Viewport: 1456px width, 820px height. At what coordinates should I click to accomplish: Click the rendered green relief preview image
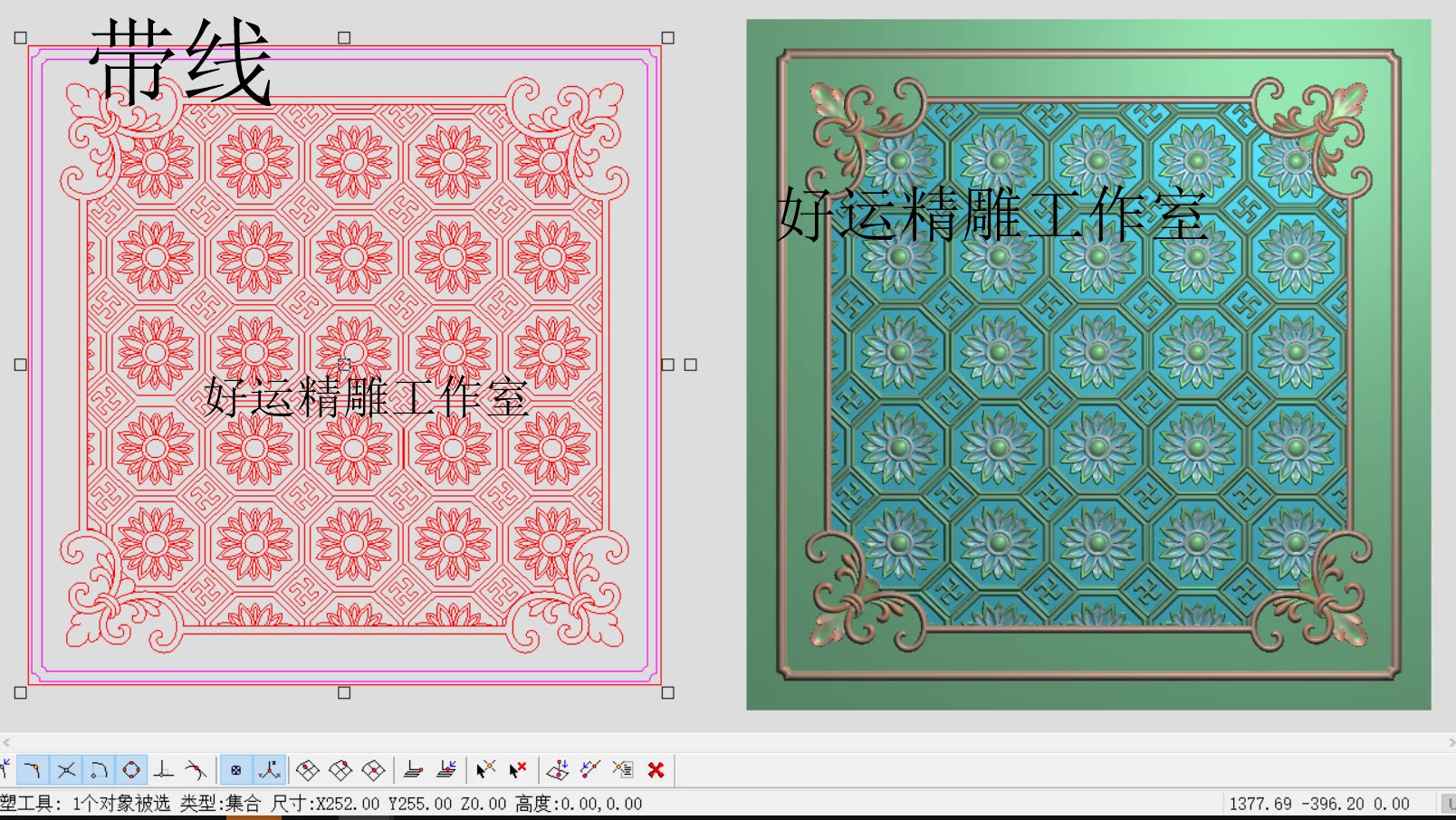(1088, 365)
